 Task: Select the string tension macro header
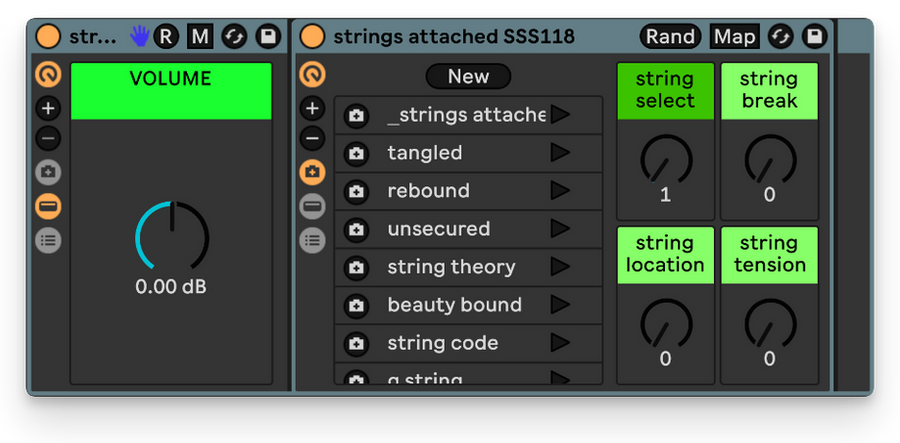coord(769,255)
